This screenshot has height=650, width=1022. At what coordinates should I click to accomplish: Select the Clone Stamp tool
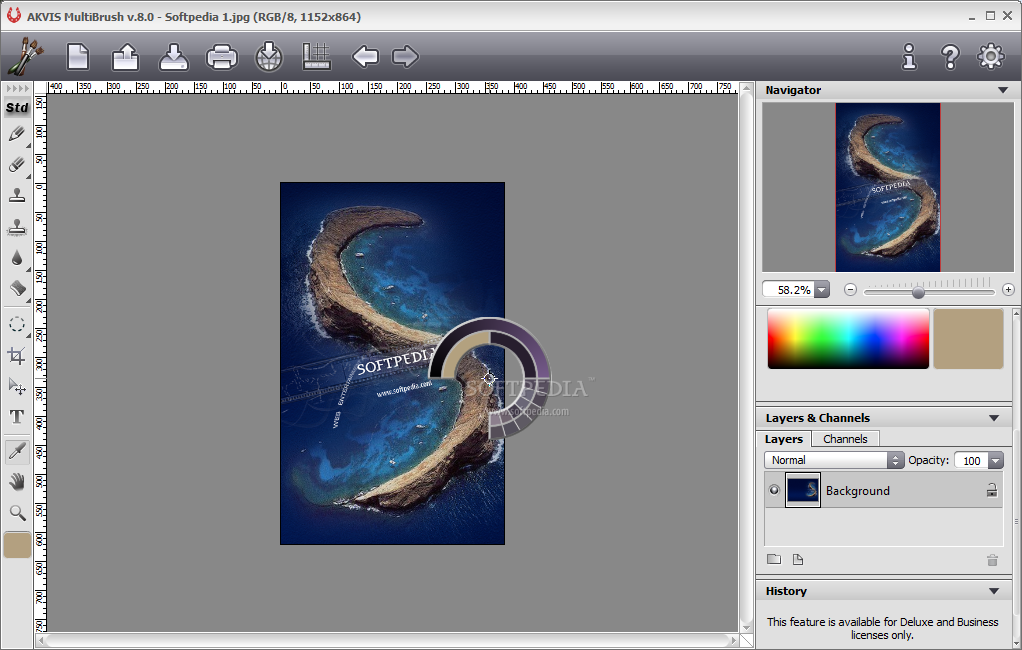pyautogui.click(x=17, y=195)
